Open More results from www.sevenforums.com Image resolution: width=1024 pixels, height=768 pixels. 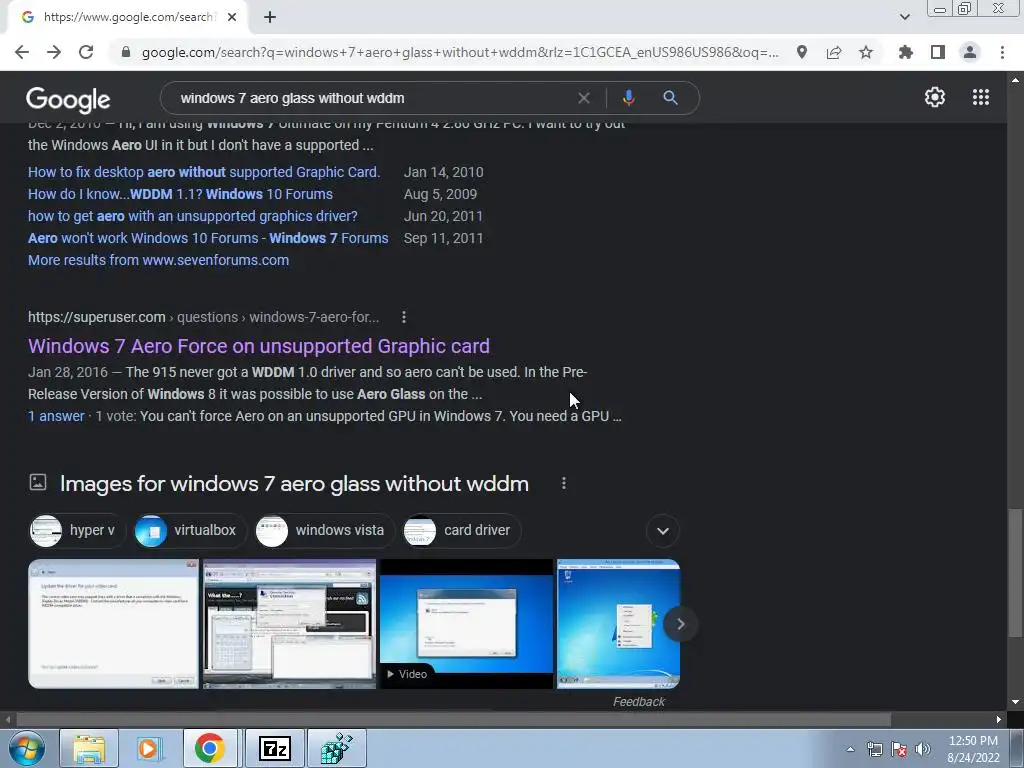coord(158,260)
